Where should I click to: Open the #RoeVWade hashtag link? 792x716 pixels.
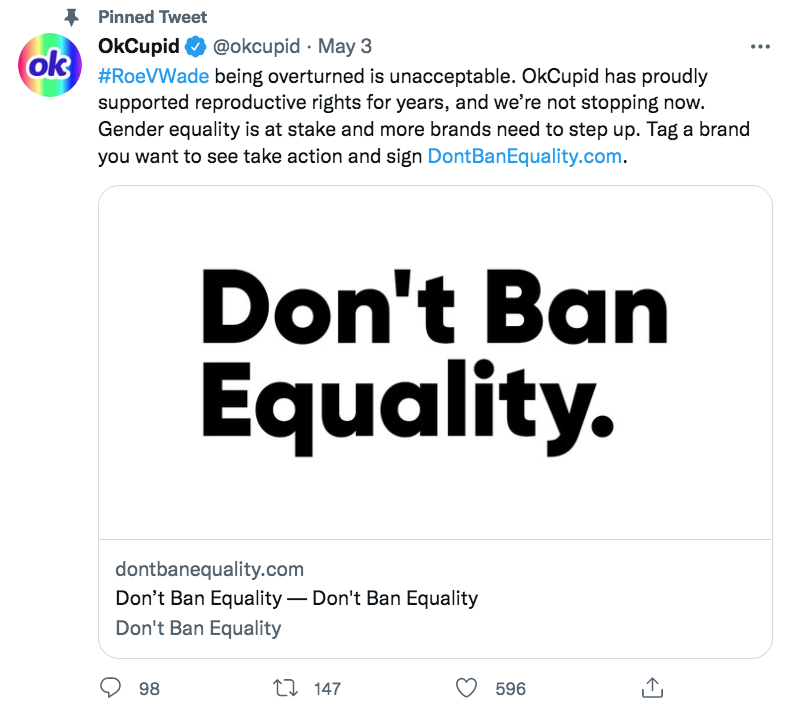coord(153,77)
